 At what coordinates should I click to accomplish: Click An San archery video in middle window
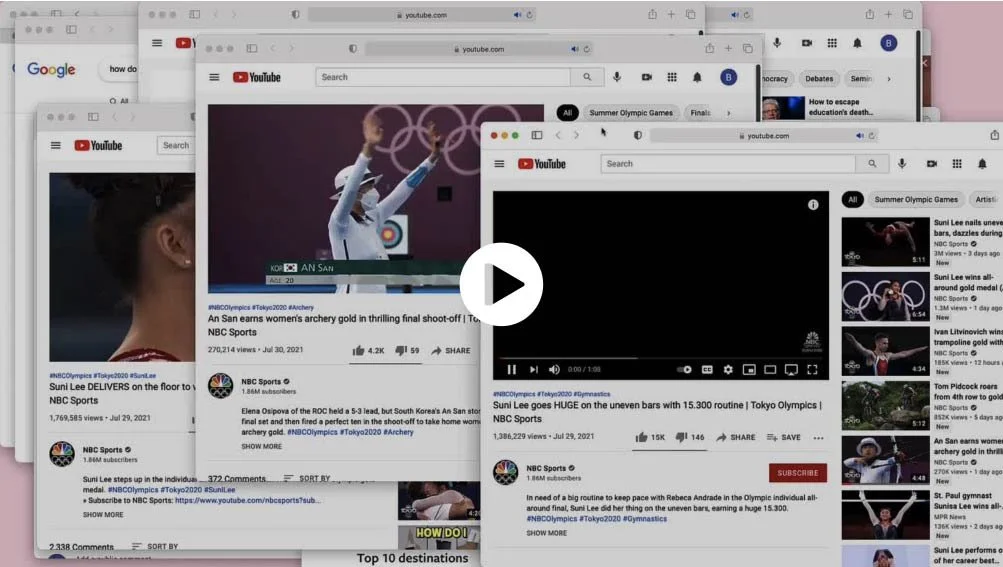[375, 199]
